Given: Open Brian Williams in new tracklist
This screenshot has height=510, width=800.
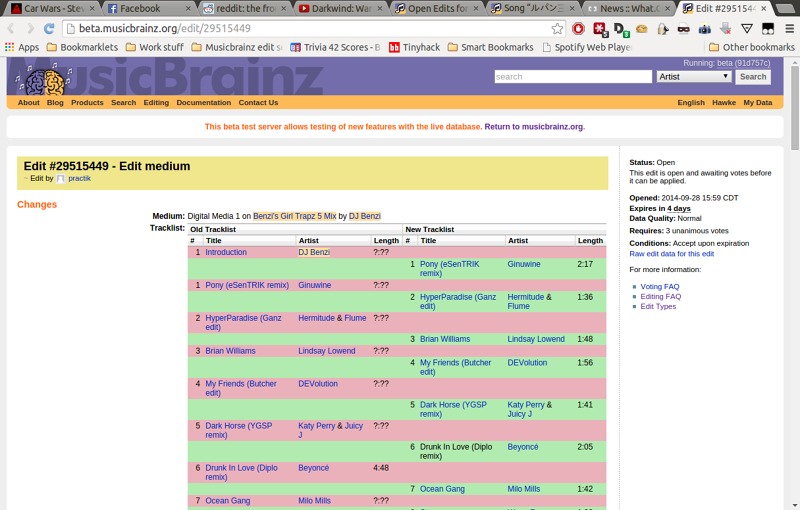Looking at the screenshot, I should [445, 339].
